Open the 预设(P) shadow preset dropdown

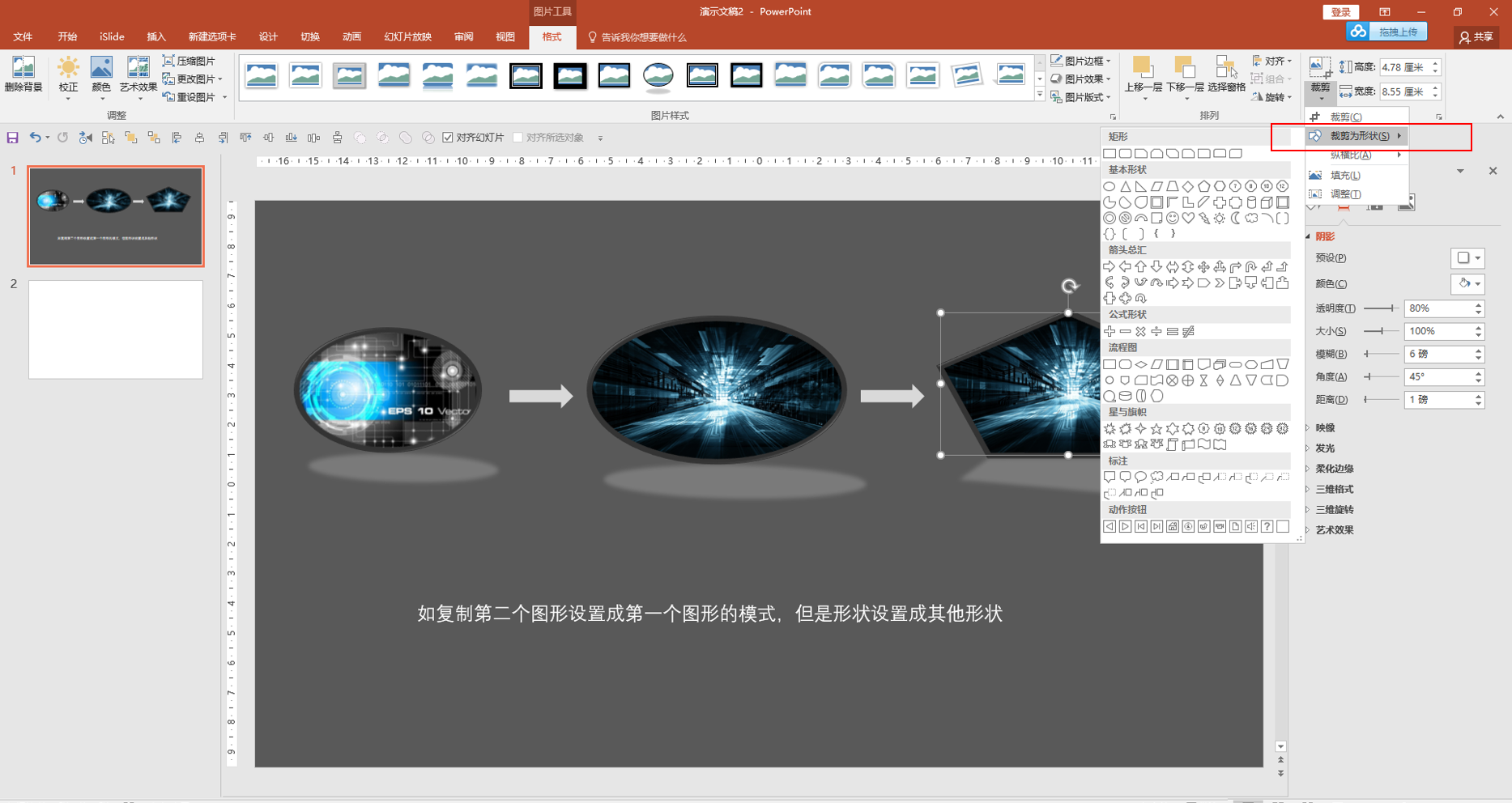[1467, 258]
